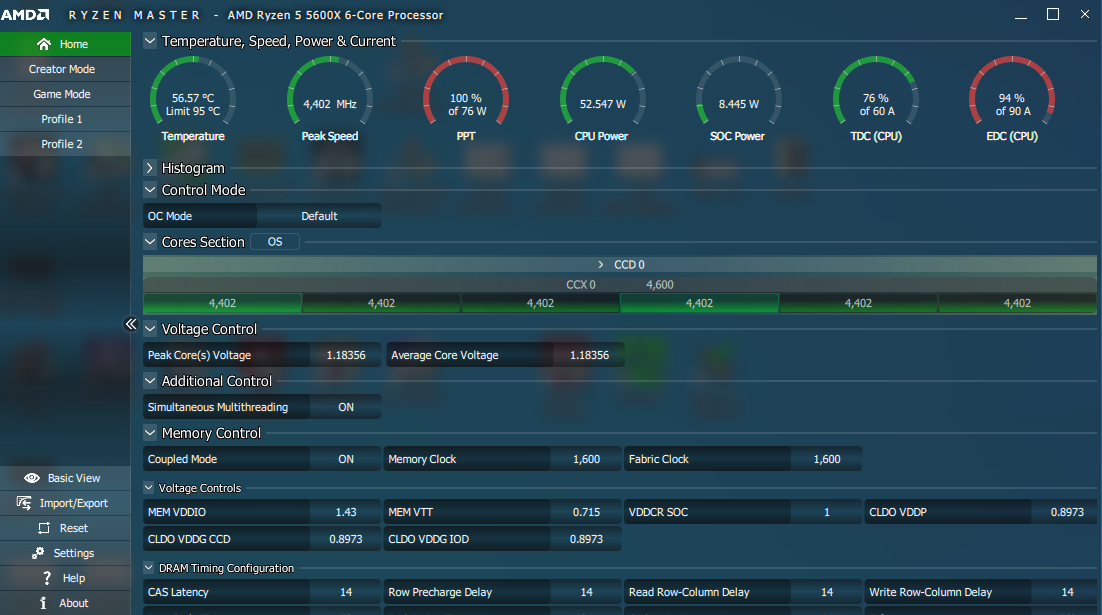1102x615 pixels.
Task: Switch to Basic View
Action: [65, 478]
